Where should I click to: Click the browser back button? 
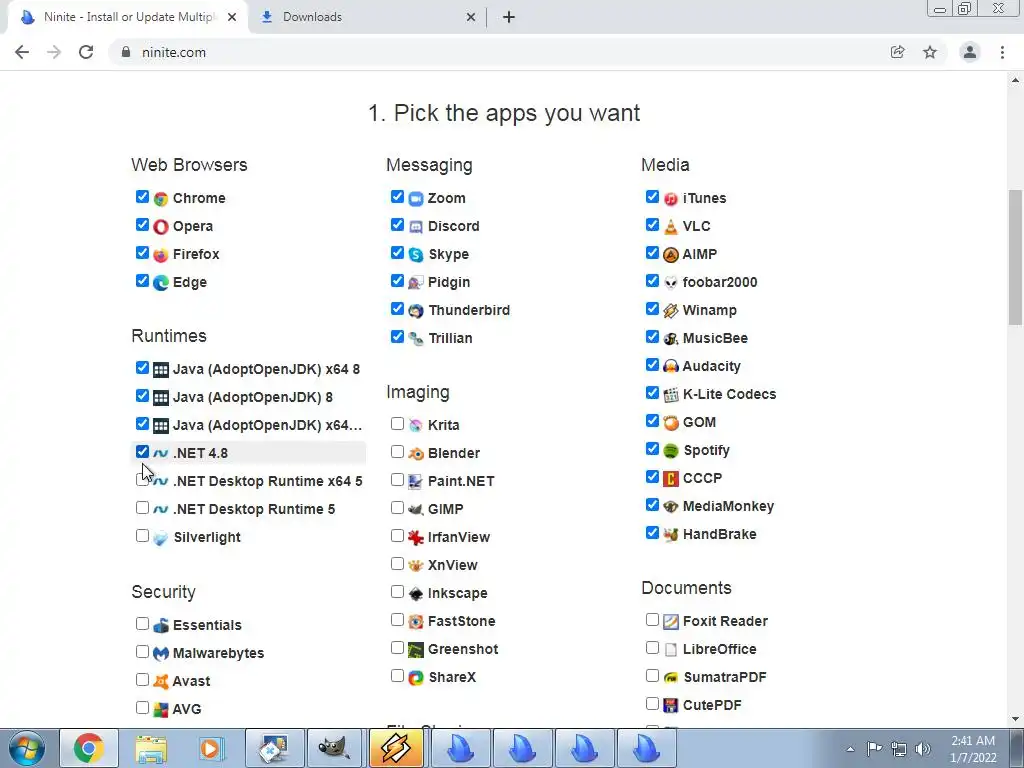click(22, 52)
